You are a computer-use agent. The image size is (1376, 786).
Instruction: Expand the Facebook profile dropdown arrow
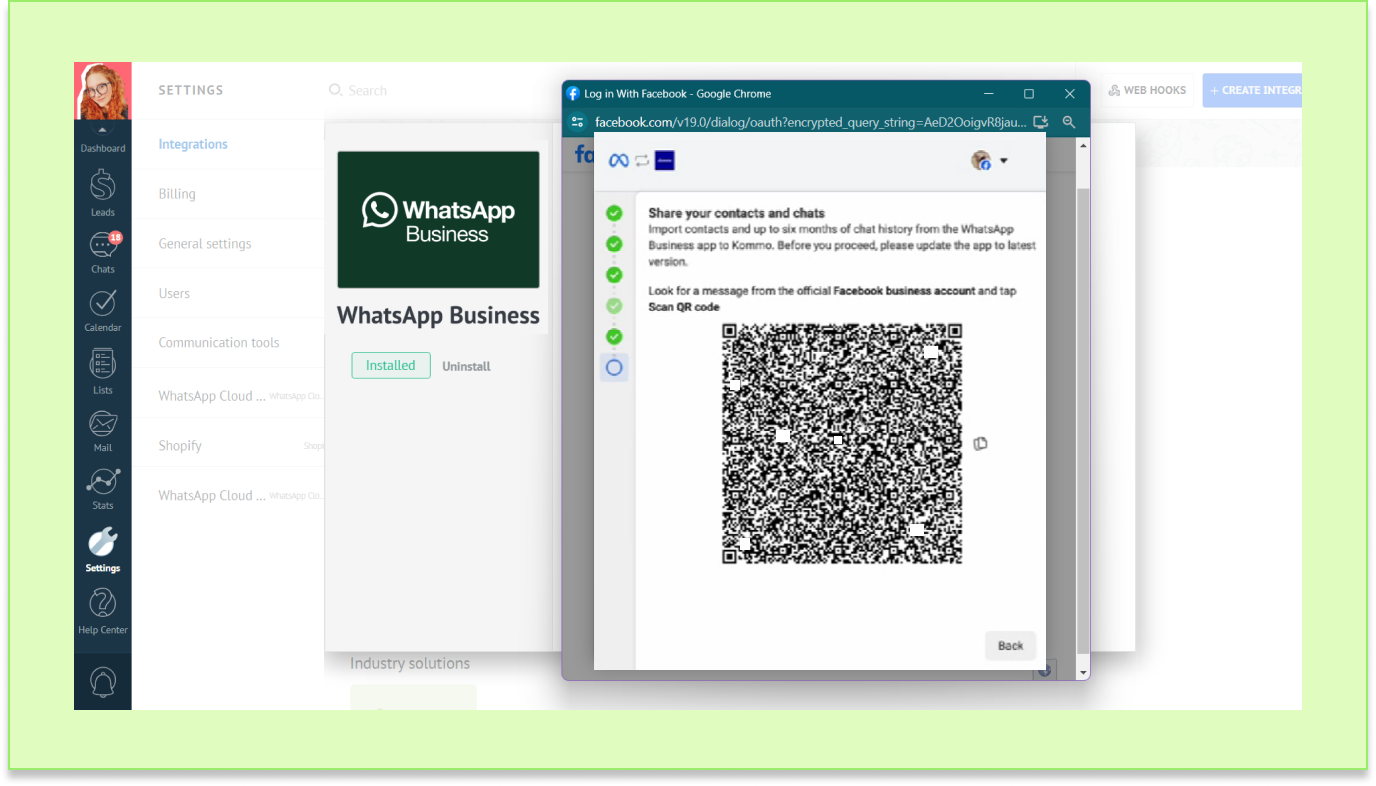tap(1003, 161)
